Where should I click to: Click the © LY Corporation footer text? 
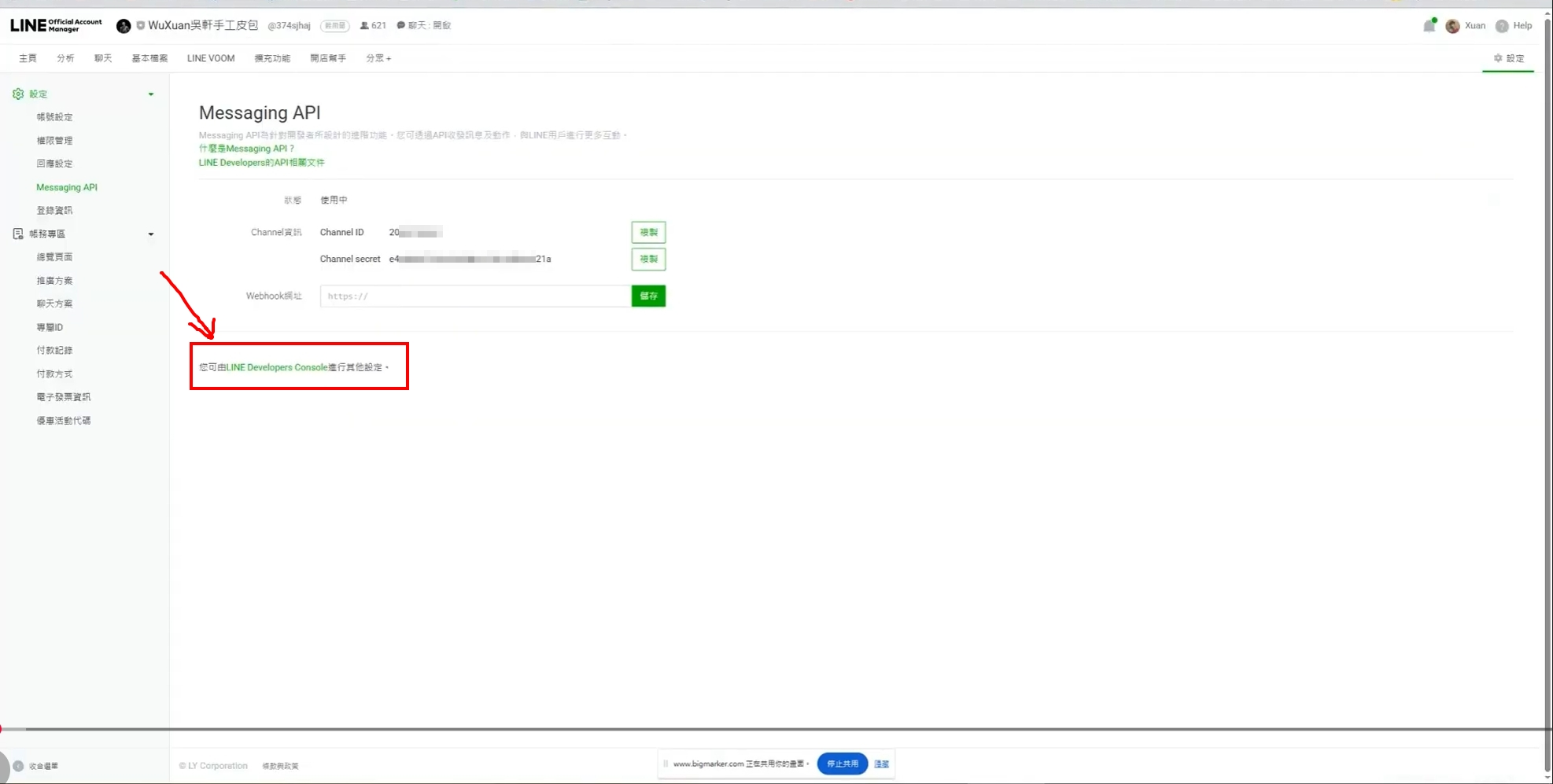tap(213, 766)
